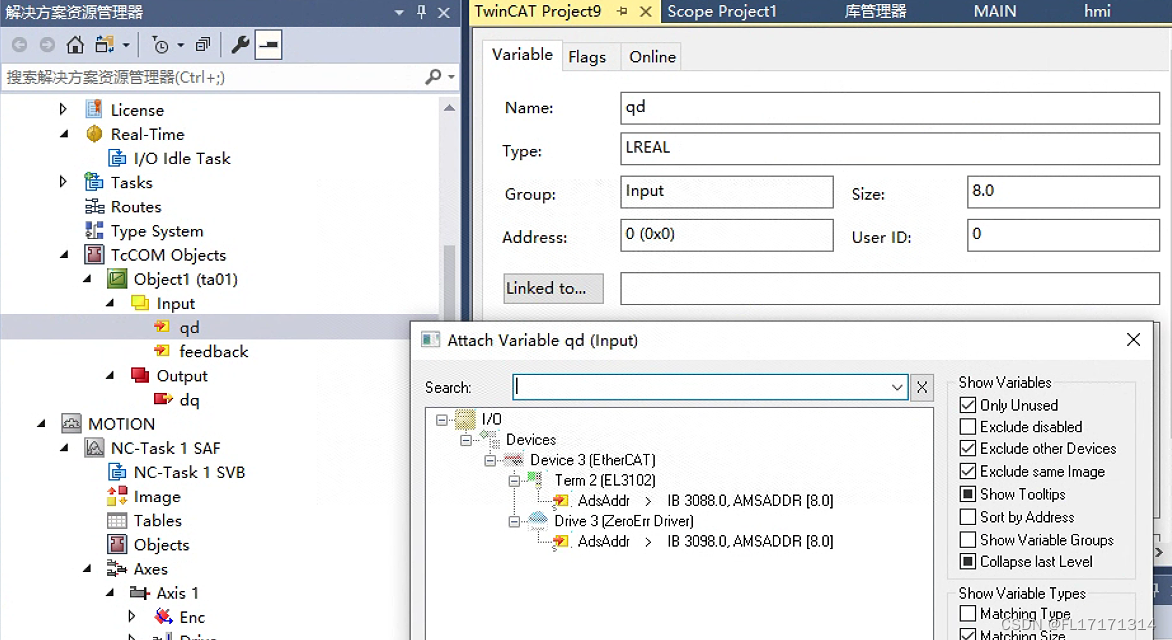Select the MOTION node icon
This screenshot has height=640, width=1172.
pos(71,423)
